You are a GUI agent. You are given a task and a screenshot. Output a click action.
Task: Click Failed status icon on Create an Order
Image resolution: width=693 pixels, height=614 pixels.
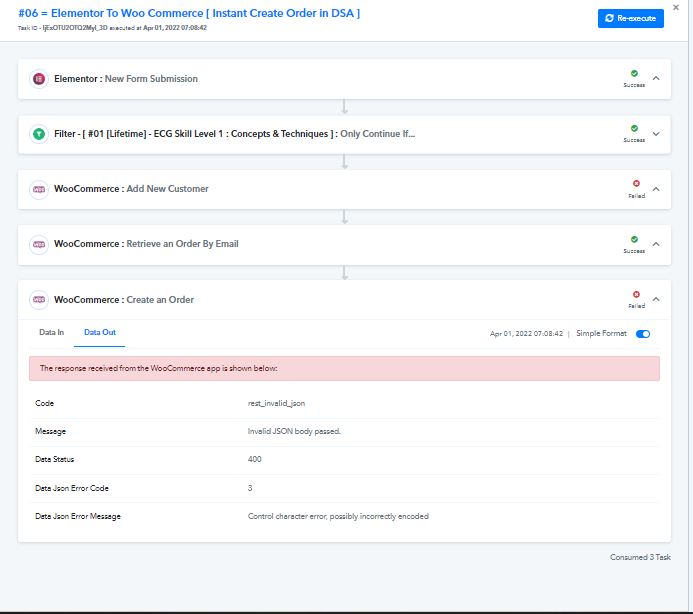(x=636, y=294)
